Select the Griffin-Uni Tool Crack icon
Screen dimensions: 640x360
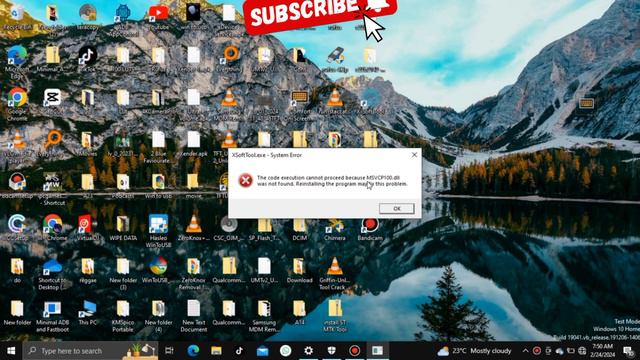point(335,273)
